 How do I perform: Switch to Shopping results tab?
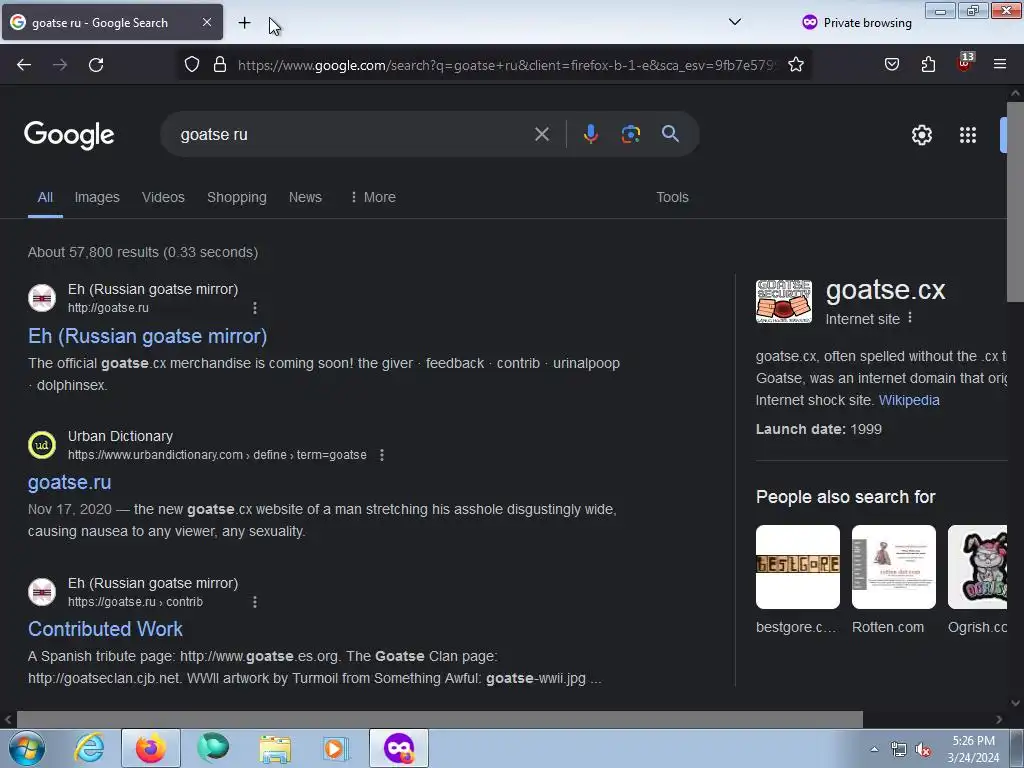tap(236, 197)
